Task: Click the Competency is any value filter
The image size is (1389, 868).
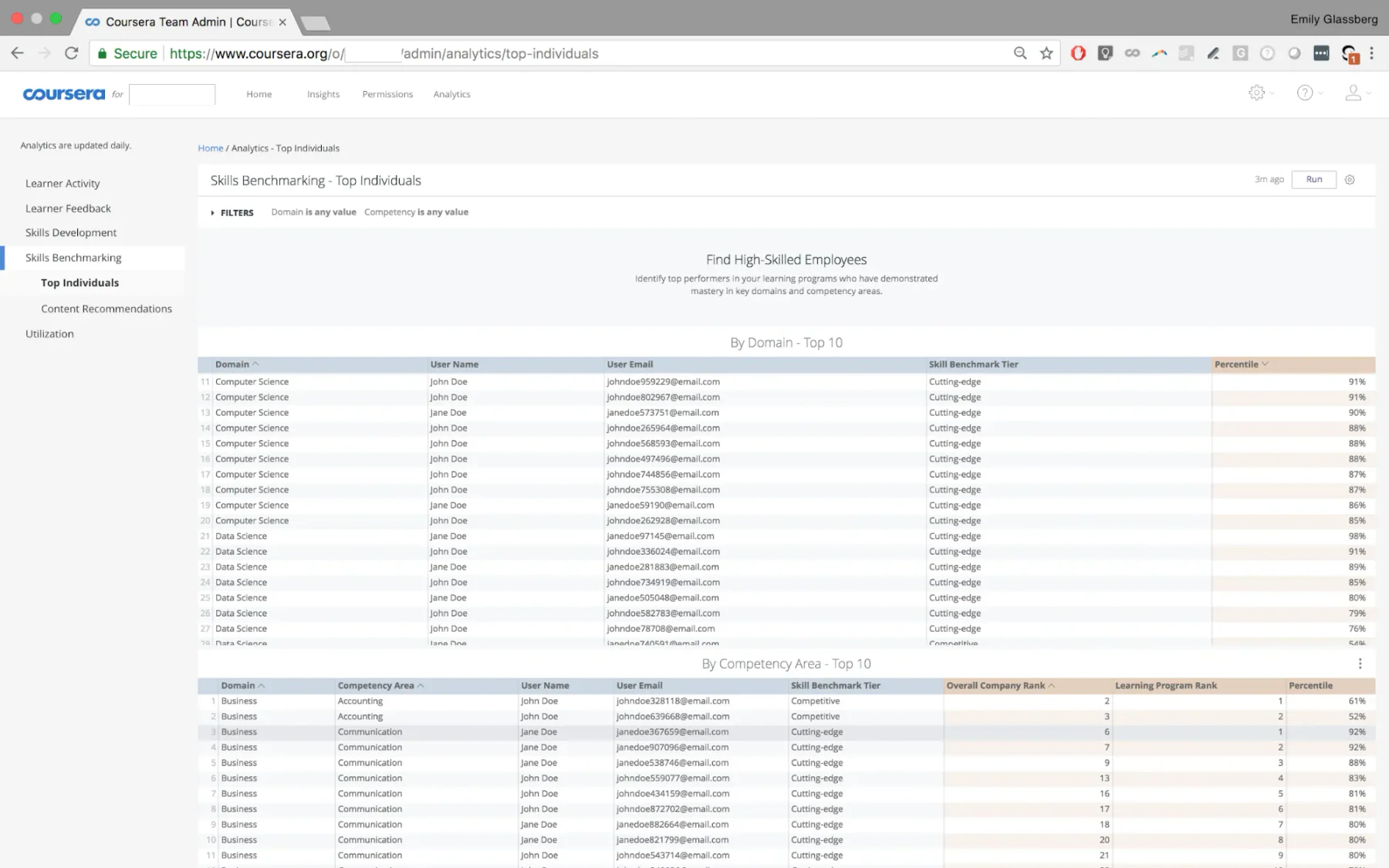Action: pyautogui.click(x=416, y=212)
